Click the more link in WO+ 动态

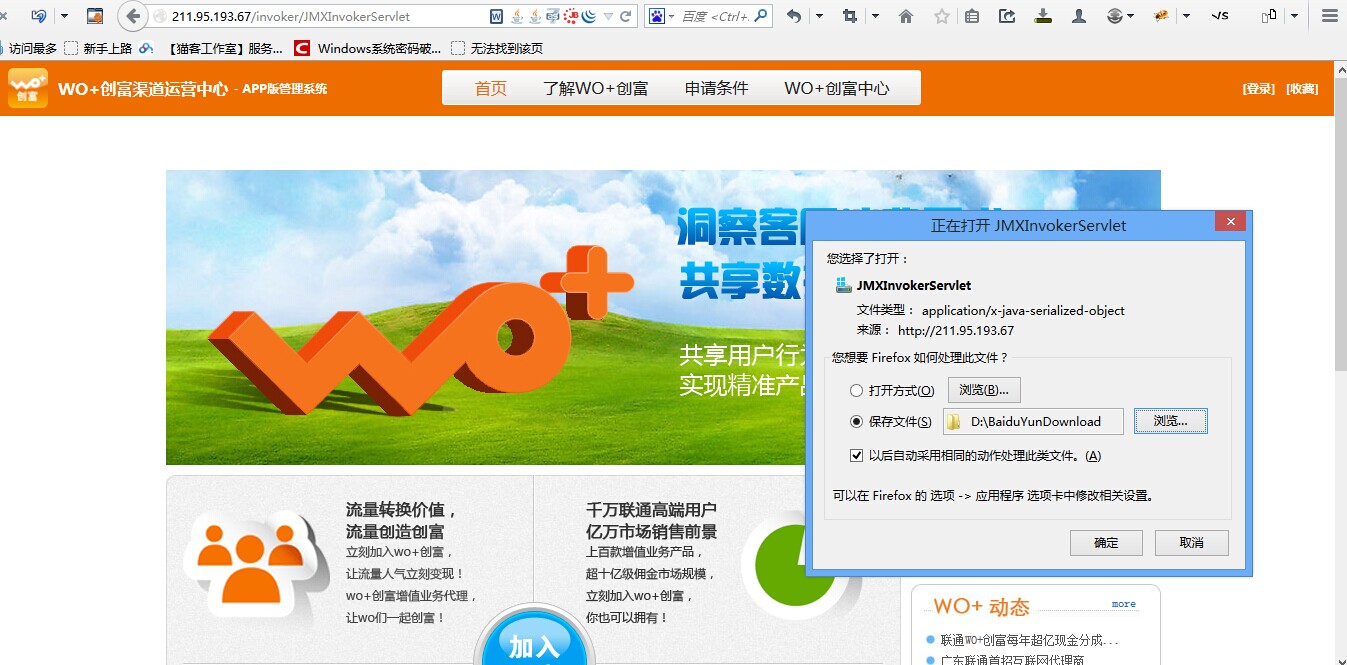click(1124, 604)
